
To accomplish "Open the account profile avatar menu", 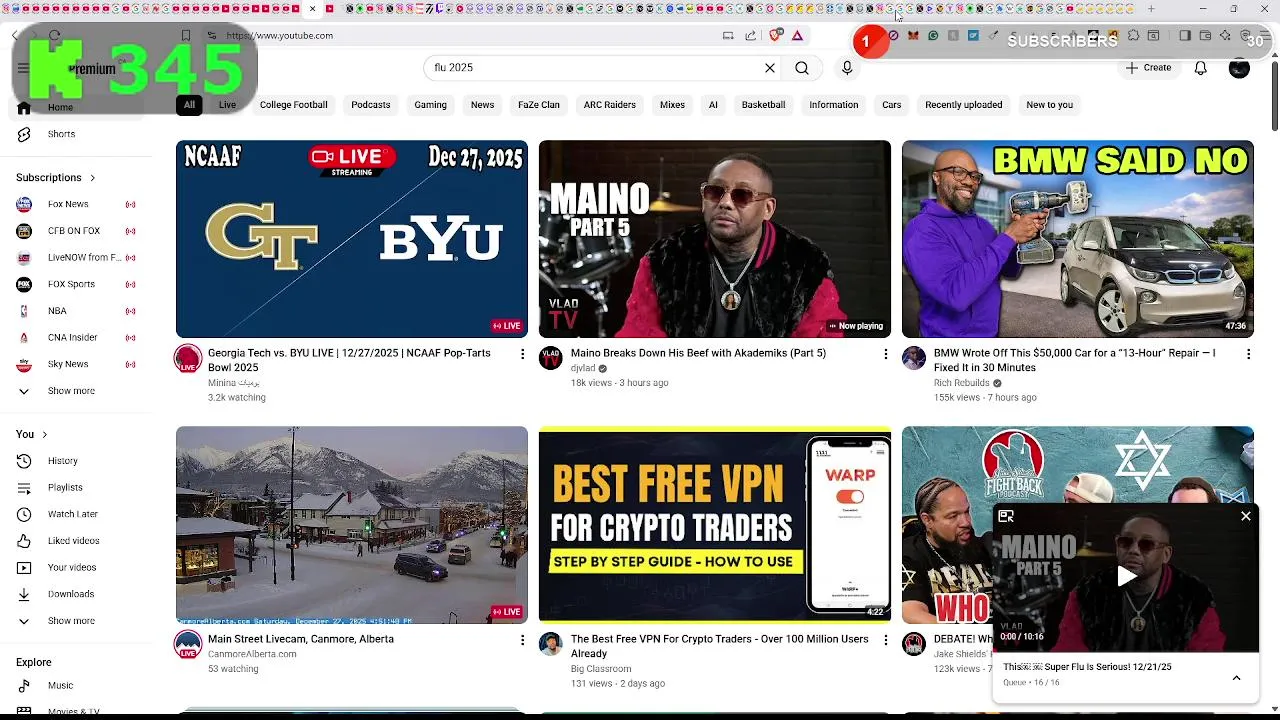I will pyautogui.click(x=1239, y=68).
